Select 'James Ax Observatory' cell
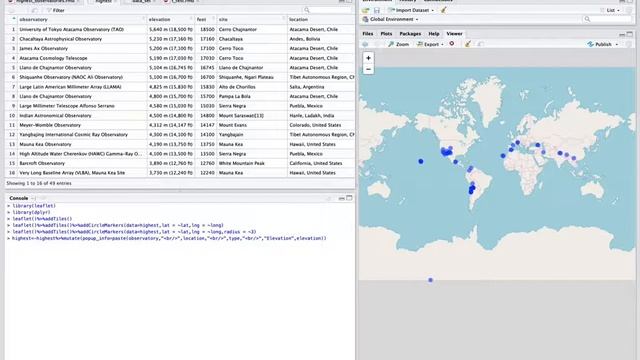 point(82,49)
